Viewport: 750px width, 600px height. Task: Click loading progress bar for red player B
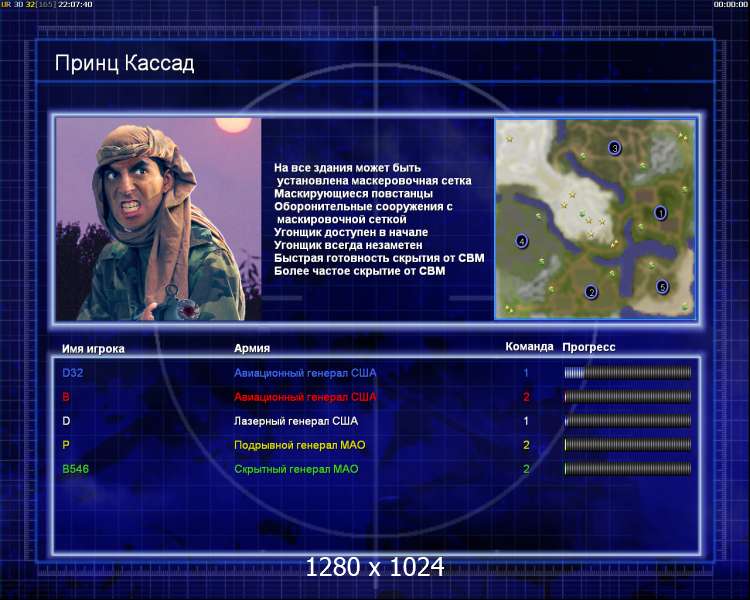point(628,397)
